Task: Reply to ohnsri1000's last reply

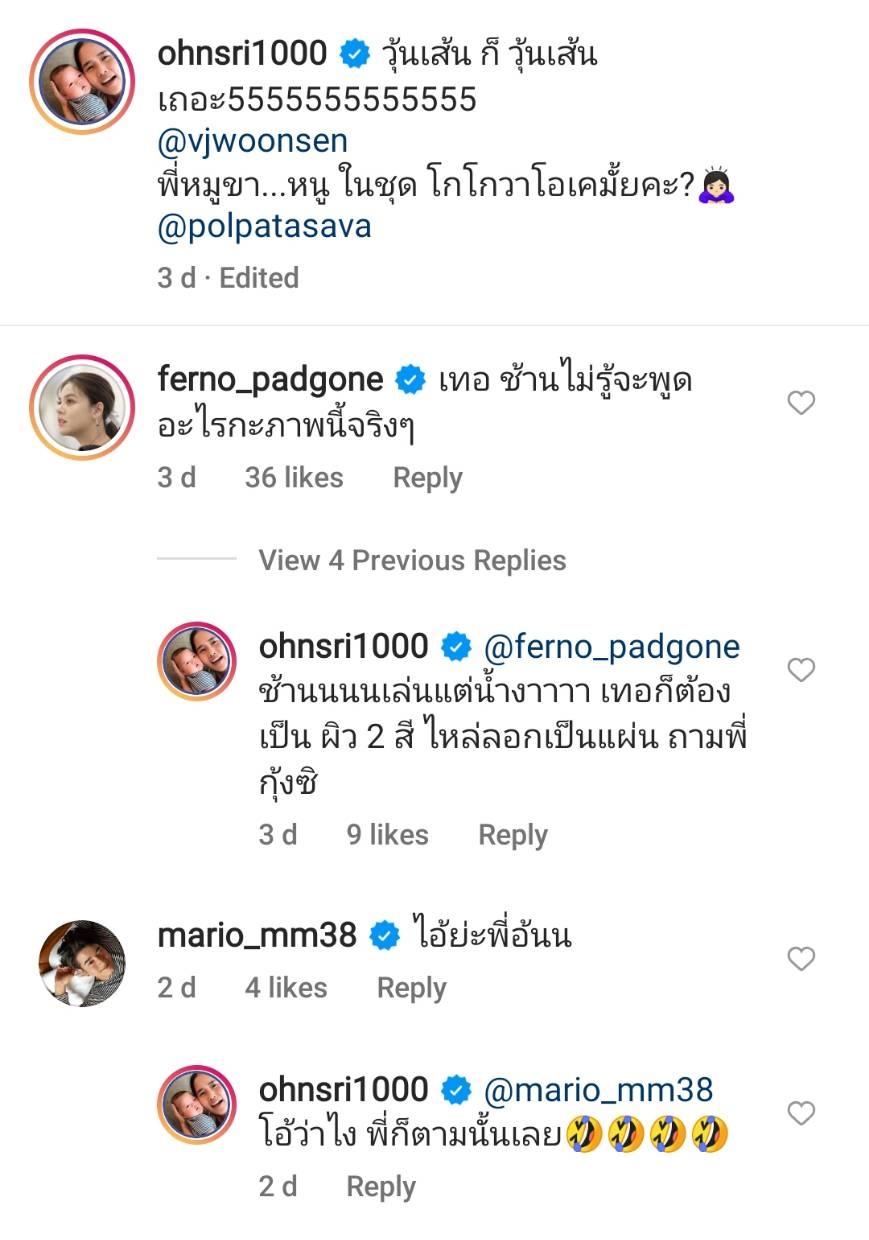Action: point(380,1187)
